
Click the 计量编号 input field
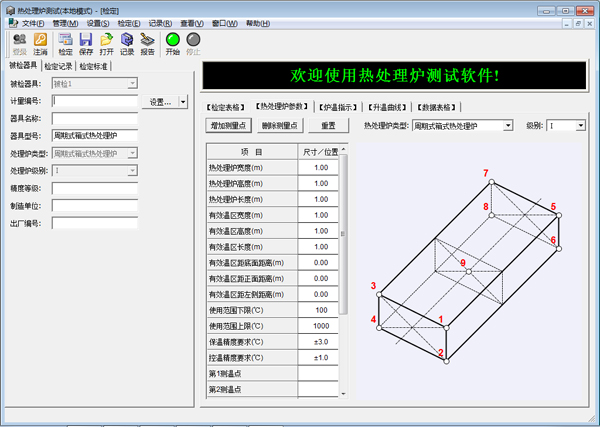tap(93, 100)
